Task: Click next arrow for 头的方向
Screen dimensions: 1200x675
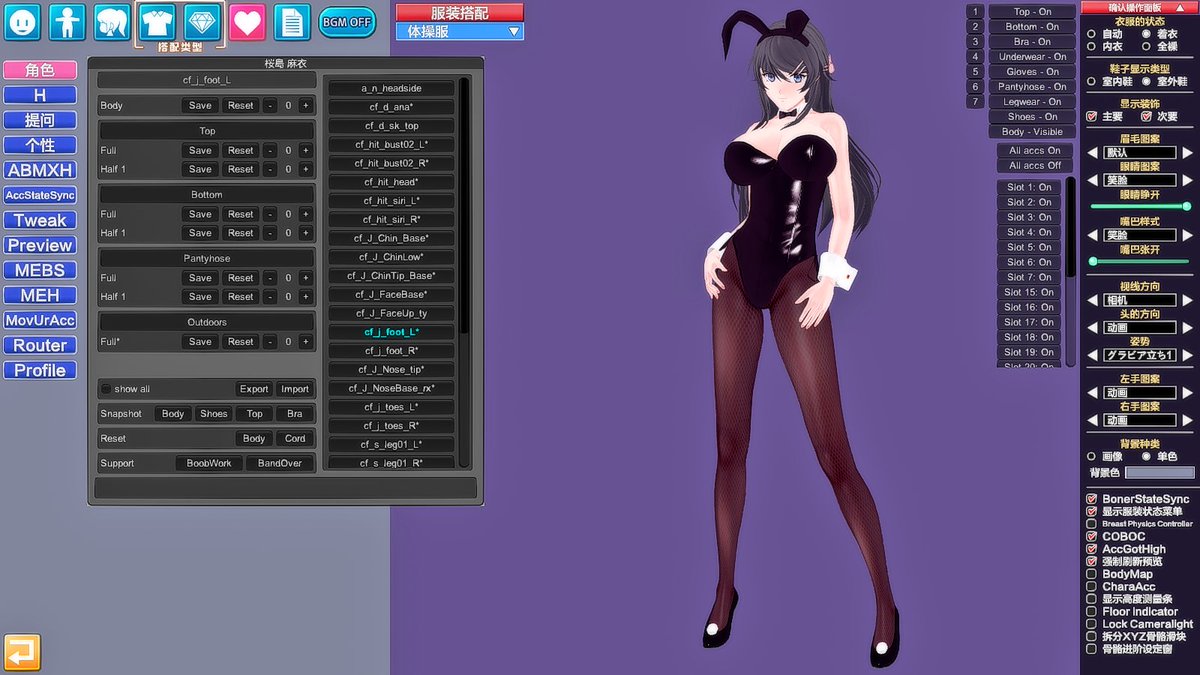Action: [1187, 327]
